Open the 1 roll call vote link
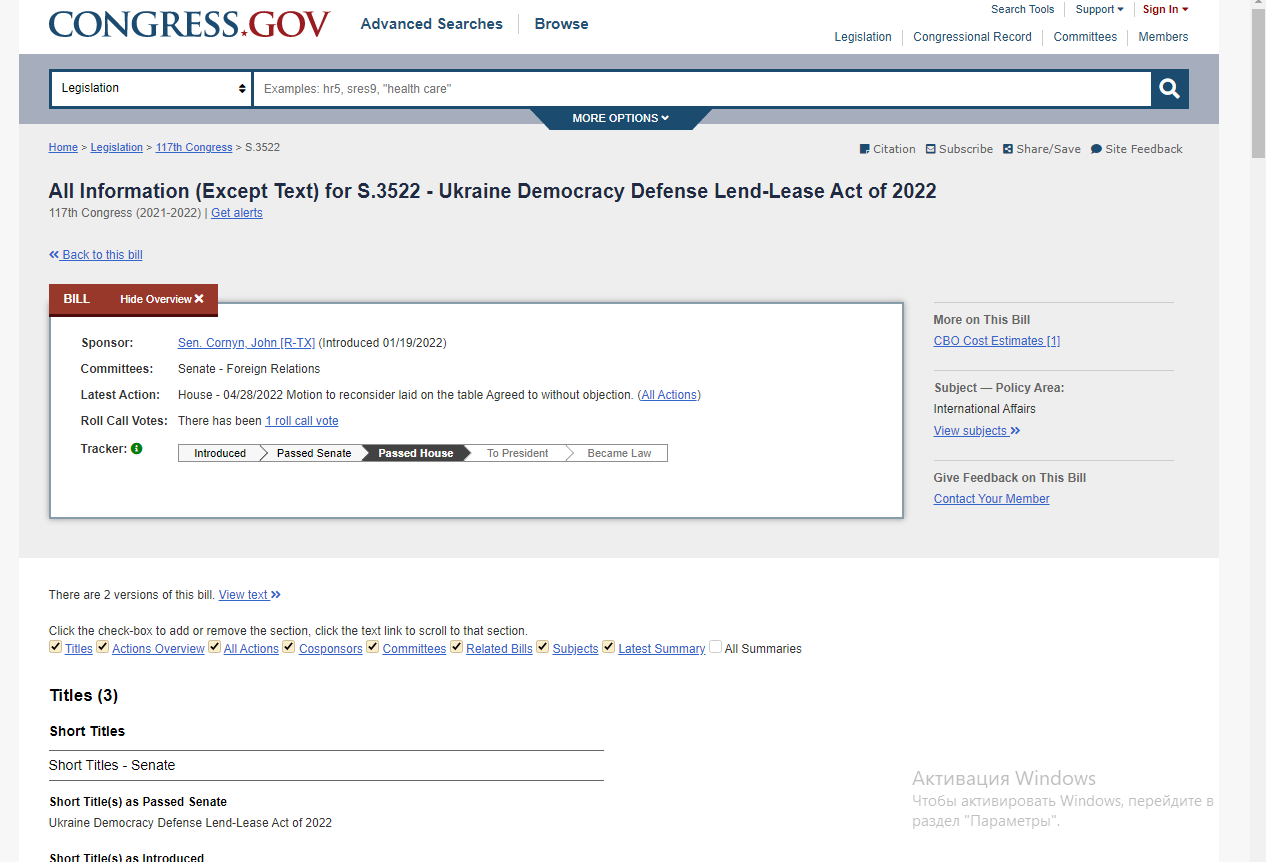Screen dimensions: 1266x862 (302, 421)
